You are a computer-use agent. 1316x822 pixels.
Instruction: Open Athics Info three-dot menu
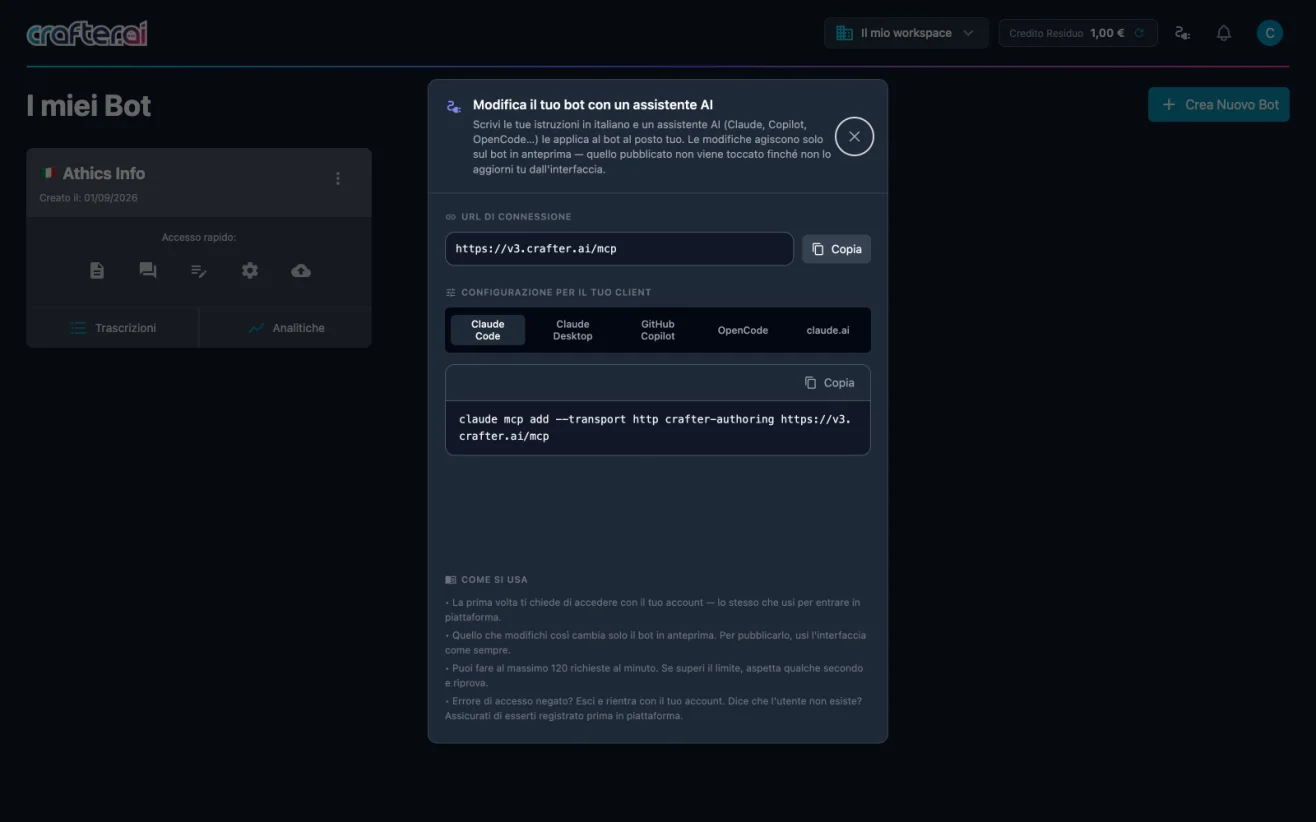click(338, 178)
